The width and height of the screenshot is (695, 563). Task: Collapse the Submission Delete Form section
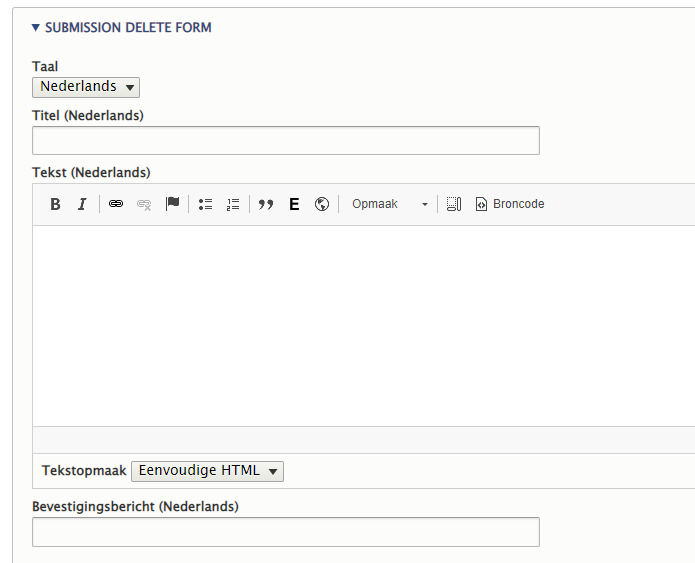[x=122, y=28]
